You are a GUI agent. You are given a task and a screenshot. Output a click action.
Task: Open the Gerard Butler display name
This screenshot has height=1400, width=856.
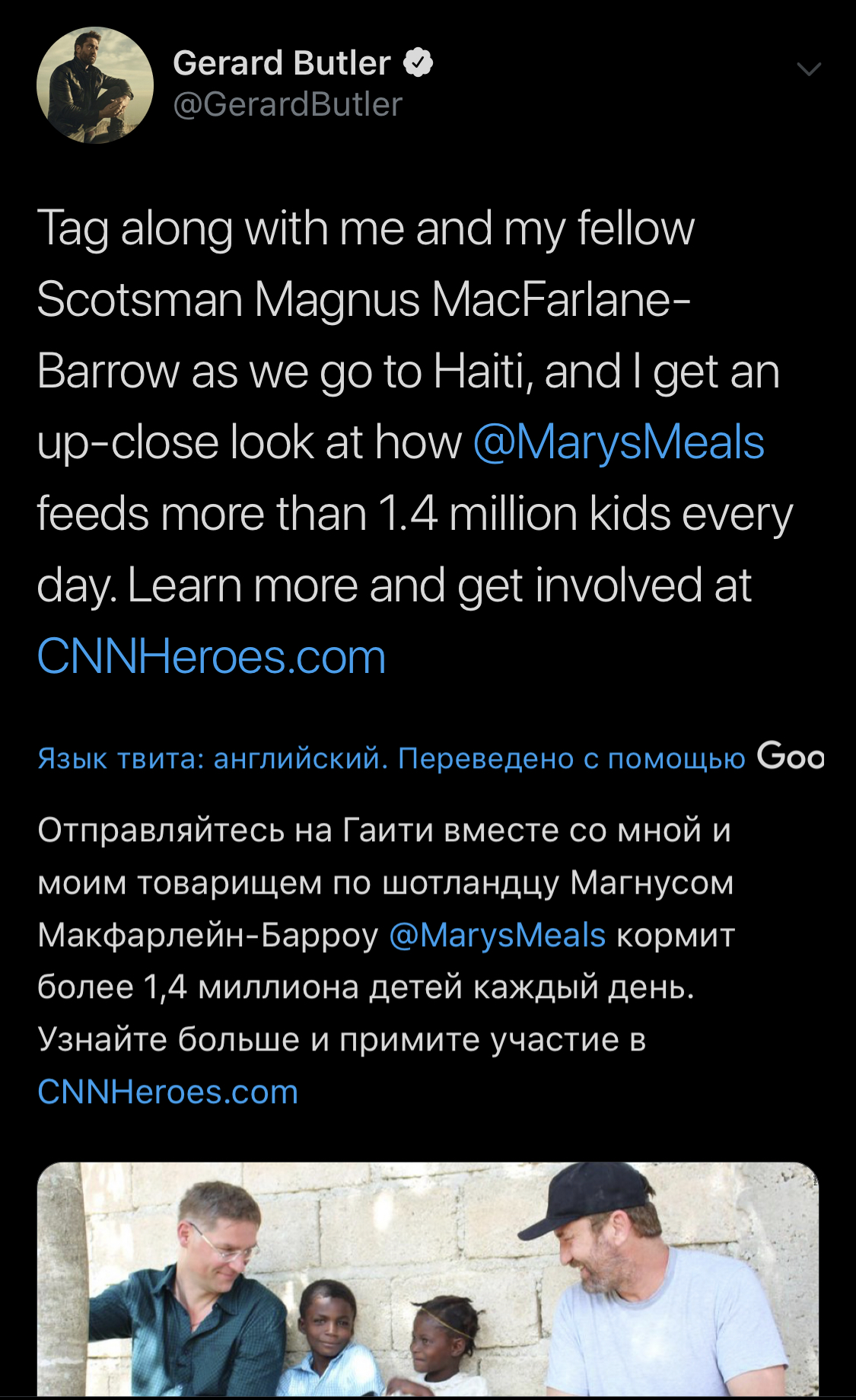[x=282, y=63]
